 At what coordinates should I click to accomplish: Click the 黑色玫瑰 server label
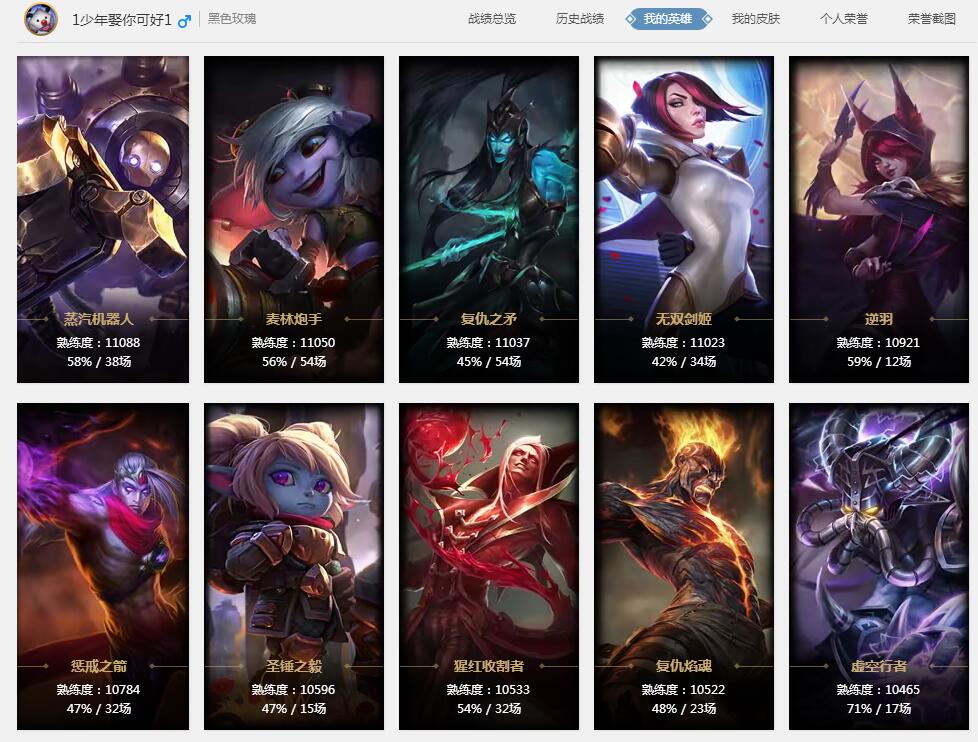pyautogui.click(x=232, y=19)
